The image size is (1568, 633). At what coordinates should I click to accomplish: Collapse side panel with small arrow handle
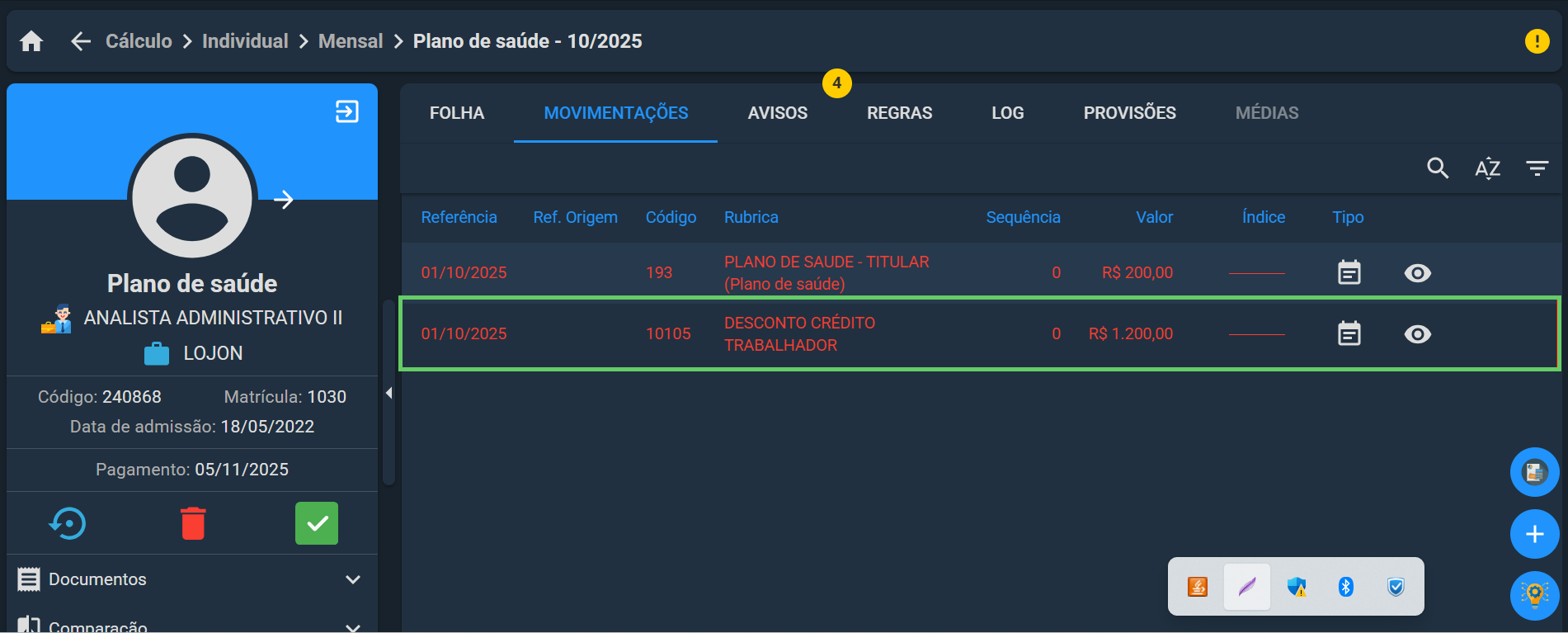(x=388, y=393)
